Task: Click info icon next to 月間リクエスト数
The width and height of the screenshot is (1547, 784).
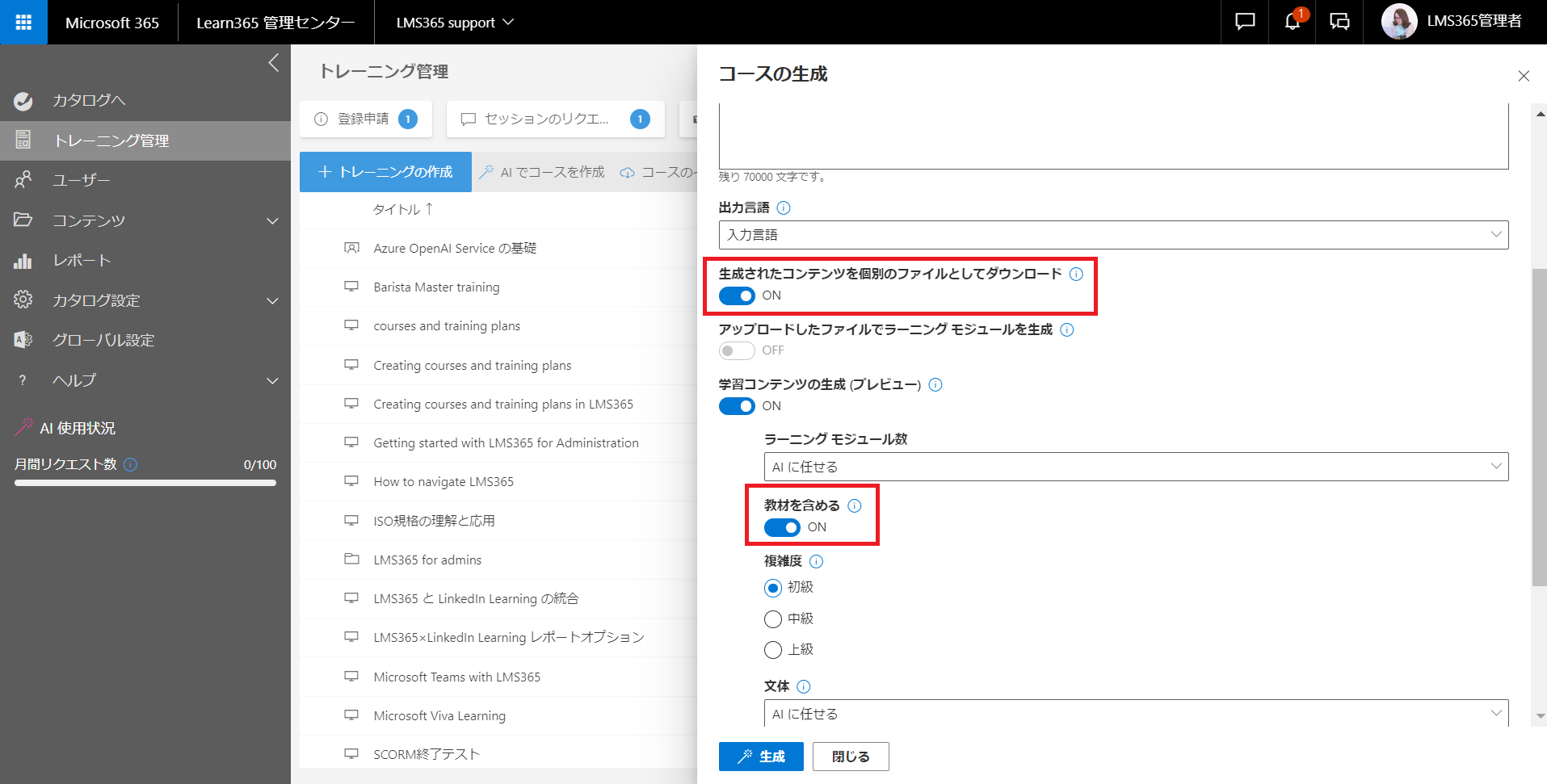Action: 131,464
